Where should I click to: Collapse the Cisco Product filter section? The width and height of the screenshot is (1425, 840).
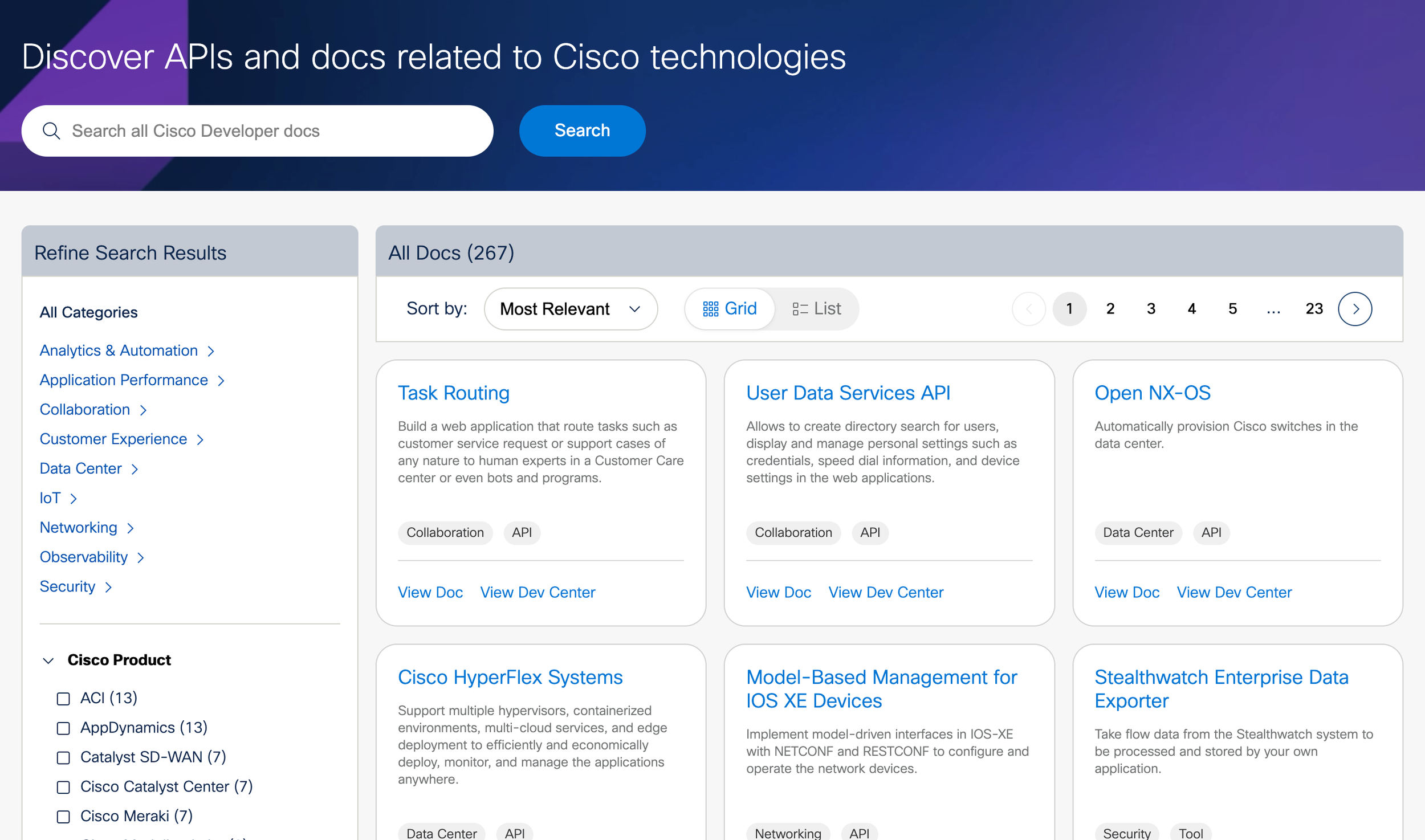click(48, 660)
